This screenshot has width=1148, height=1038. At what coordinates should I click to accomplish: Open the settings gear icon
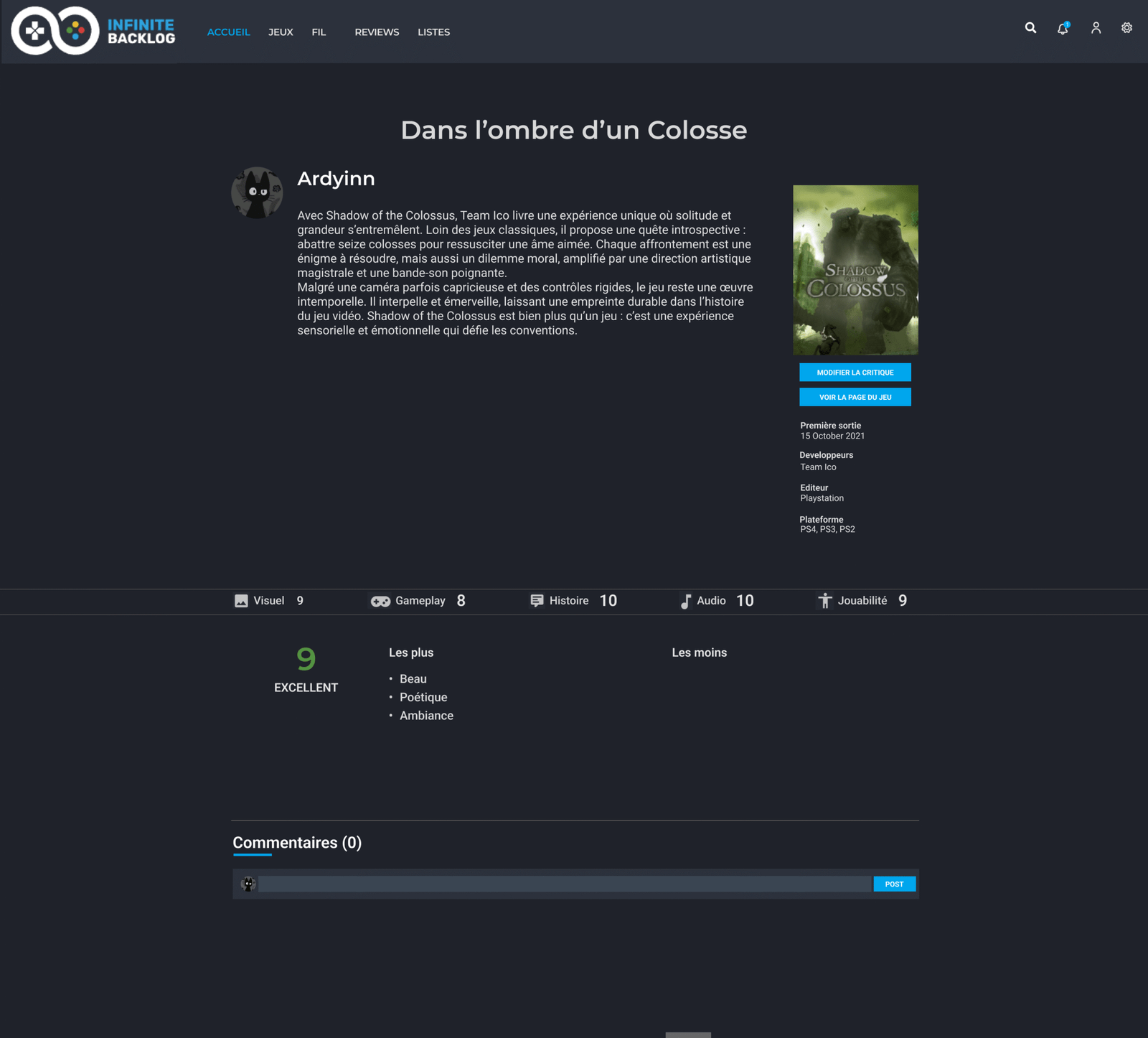[1126, 28]
